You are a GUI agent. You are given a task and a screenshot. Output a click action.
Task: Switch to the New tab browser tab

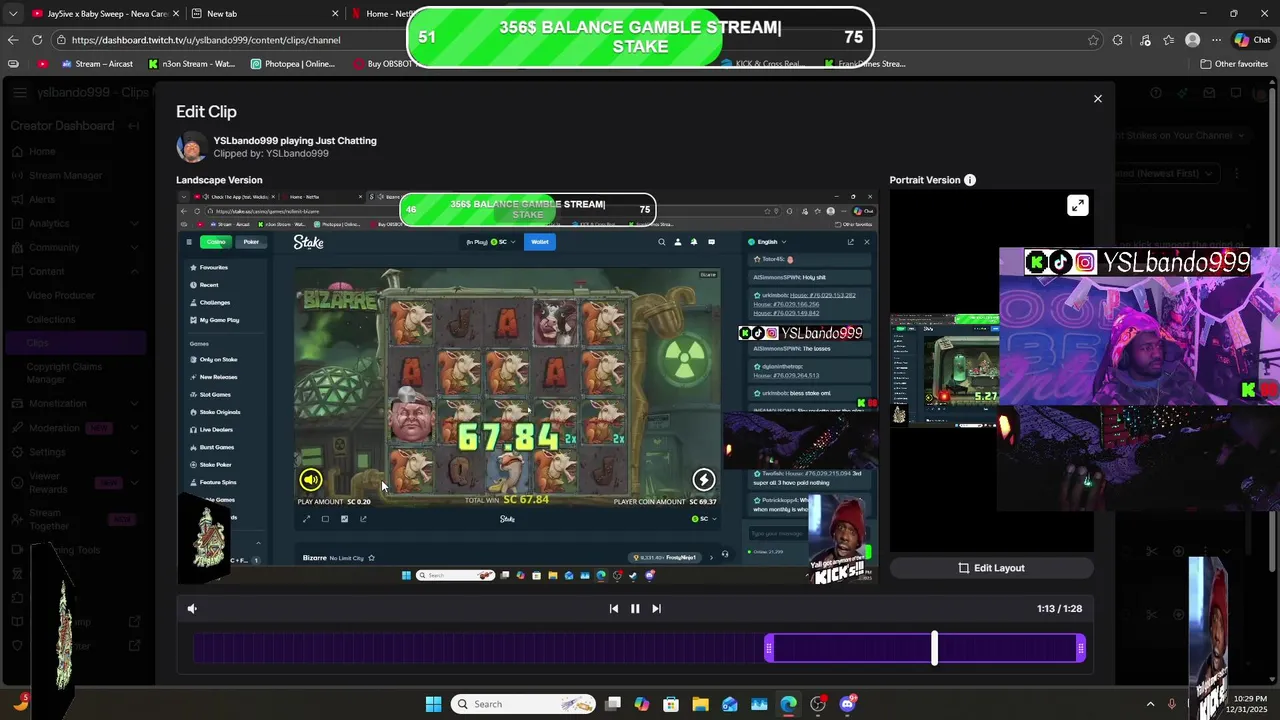tap(265, 14)
